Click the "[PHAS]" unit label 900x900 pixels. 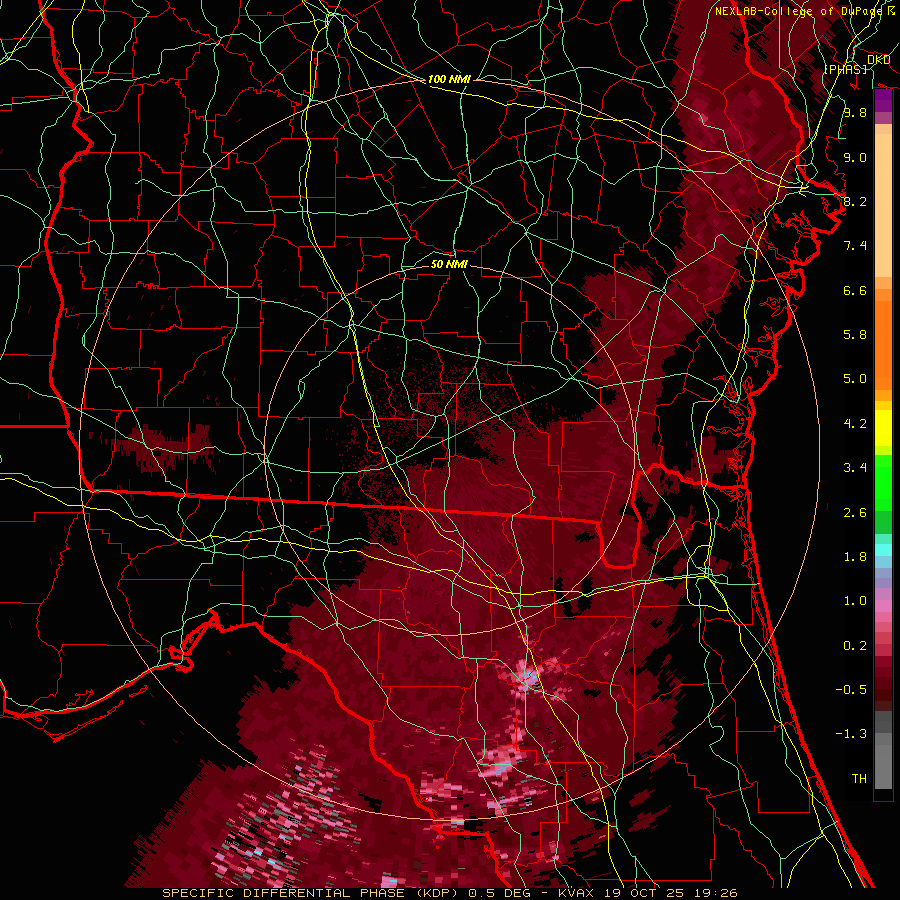coord(845,69)
